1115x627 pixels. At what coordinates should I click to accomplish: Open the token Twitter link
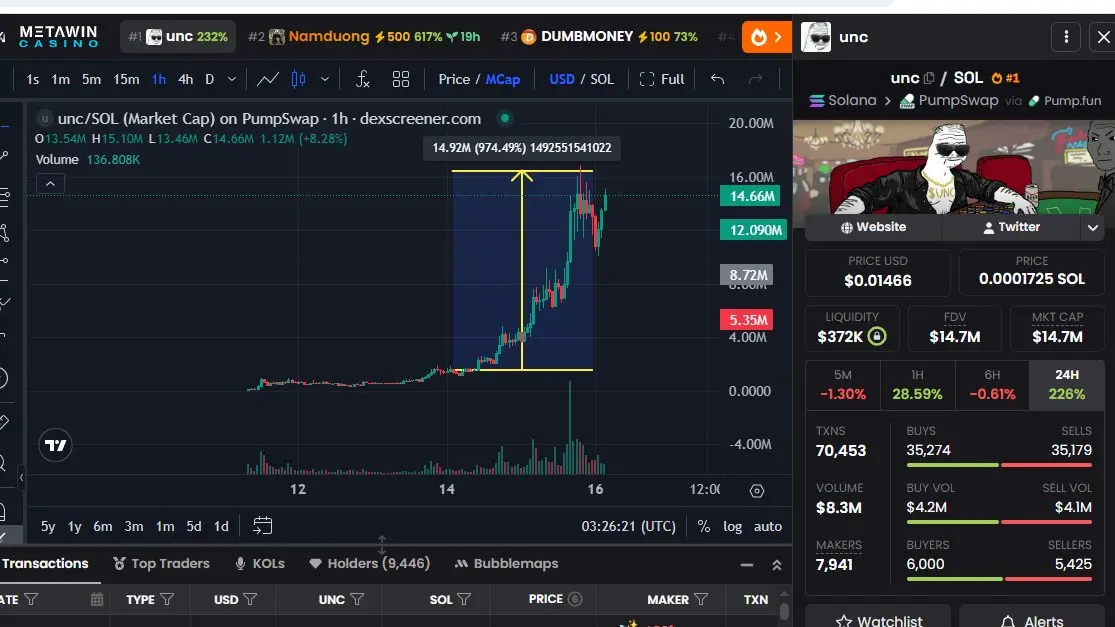click(1011, 227)
